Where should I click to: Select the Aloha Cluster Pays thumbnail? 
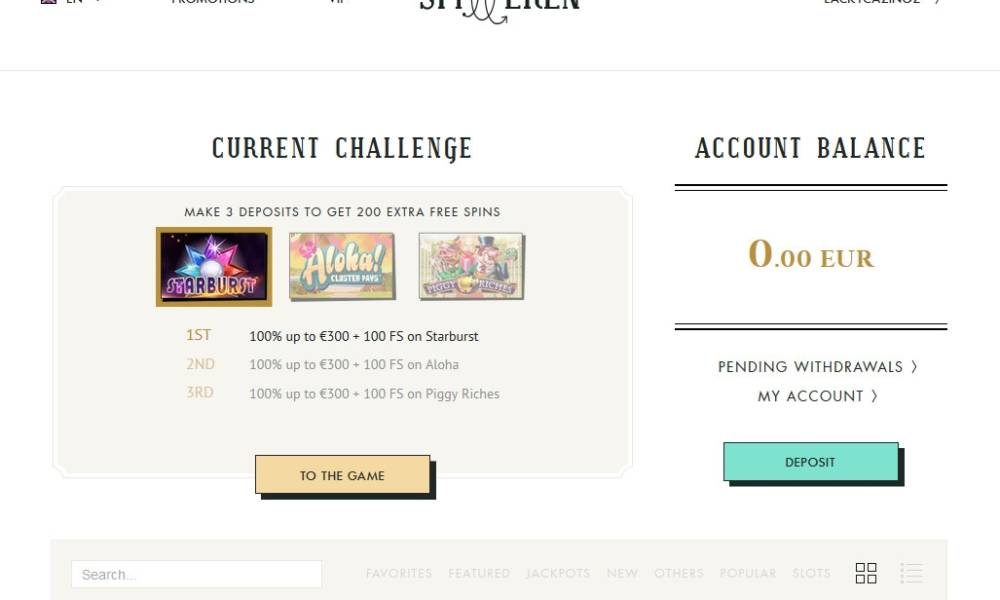(342, 266)
